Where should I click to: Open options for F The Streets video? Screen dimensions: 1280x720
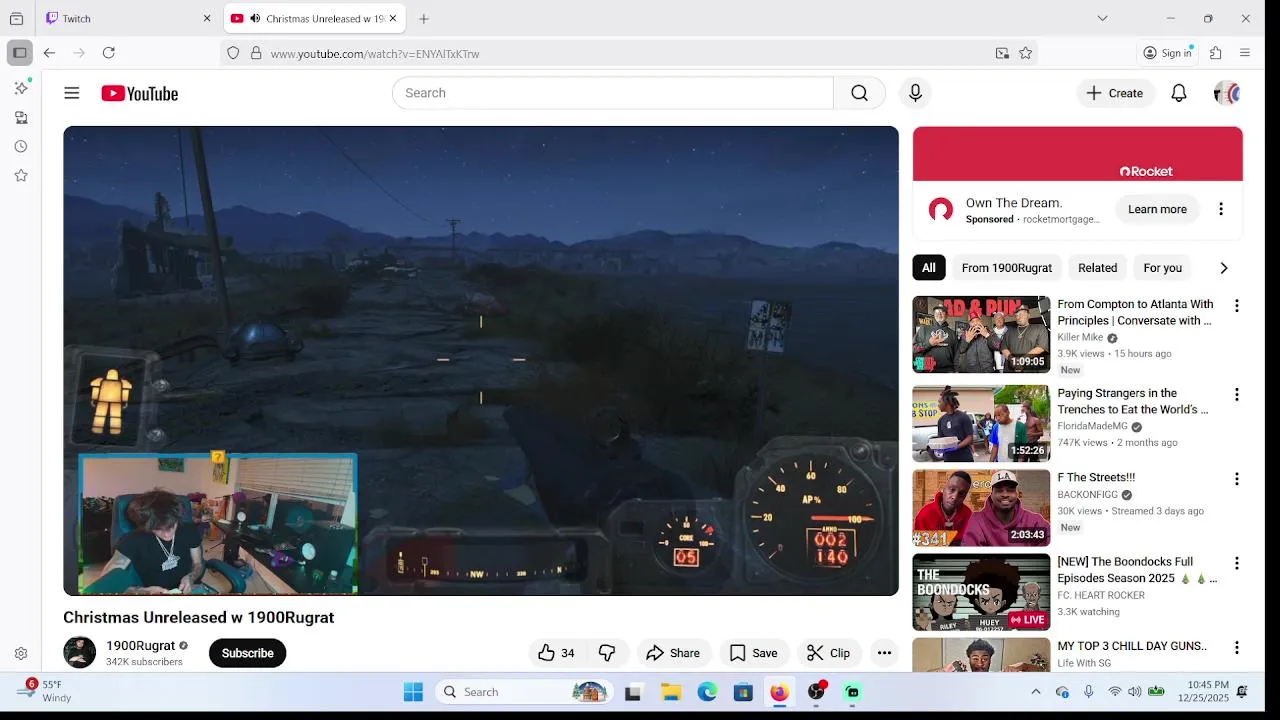[1237, 479]
